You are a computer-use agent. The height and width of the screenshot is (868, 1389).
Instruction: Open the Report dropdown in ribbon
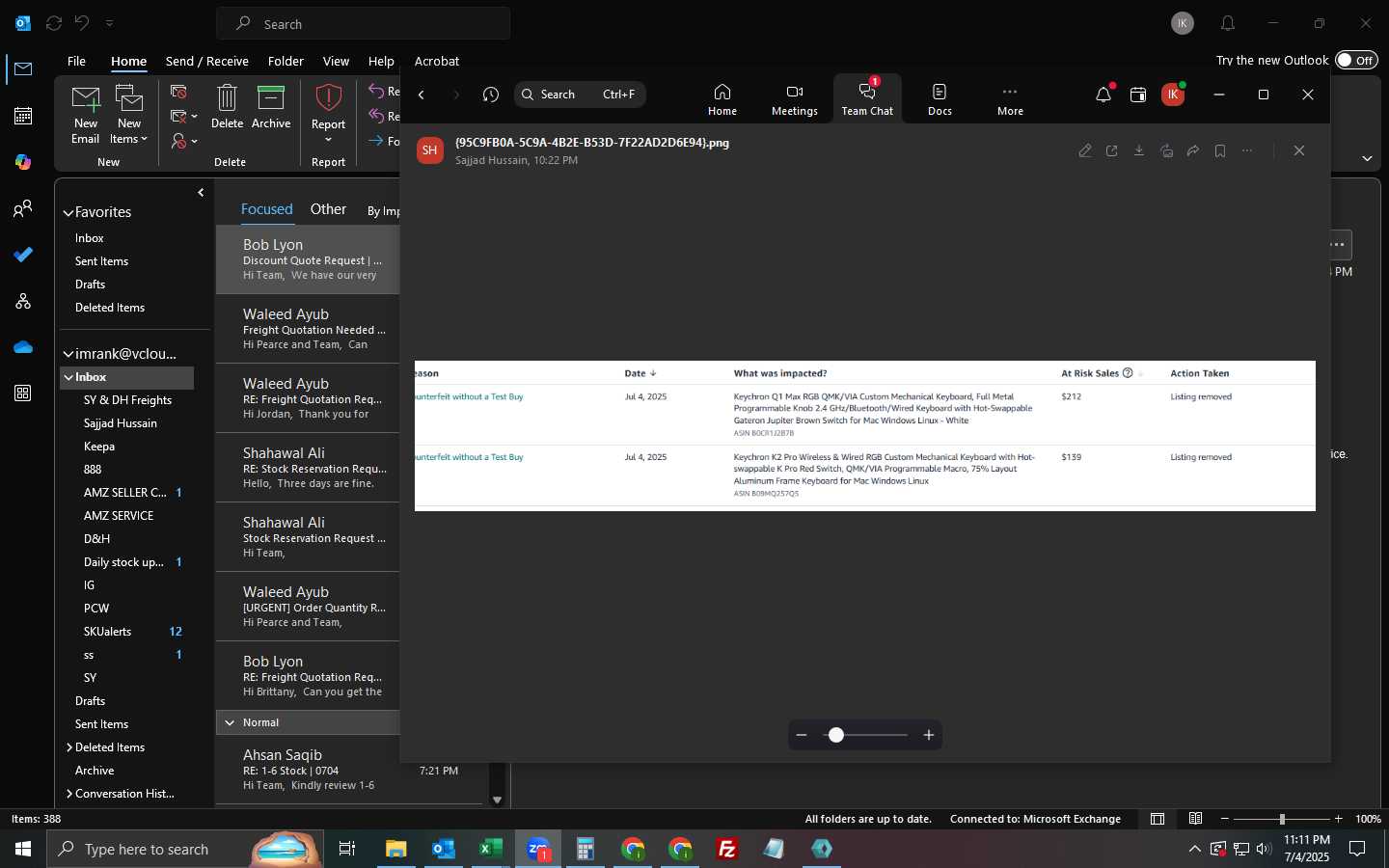(x=328, y=114)
